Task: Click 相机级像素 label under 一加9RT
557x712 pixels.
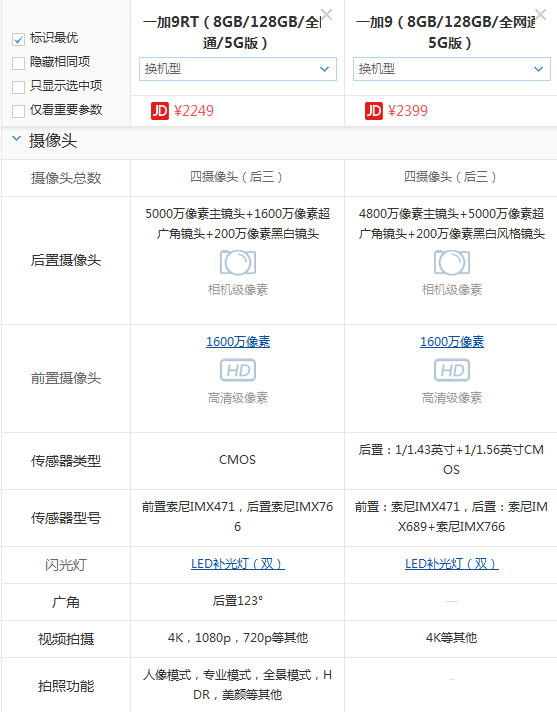Action: point(238,289)
